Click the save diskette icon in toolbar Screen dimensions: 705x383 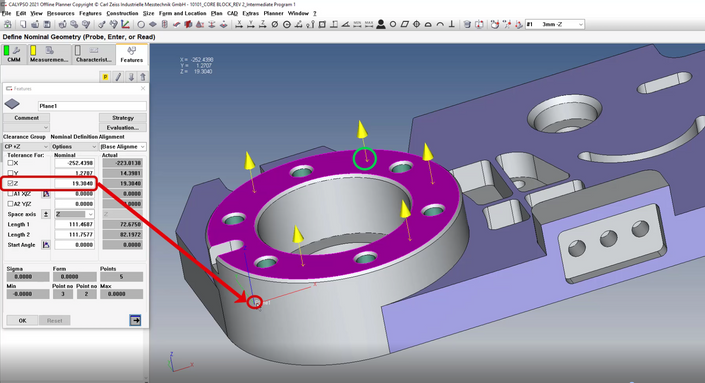(47, 24)
